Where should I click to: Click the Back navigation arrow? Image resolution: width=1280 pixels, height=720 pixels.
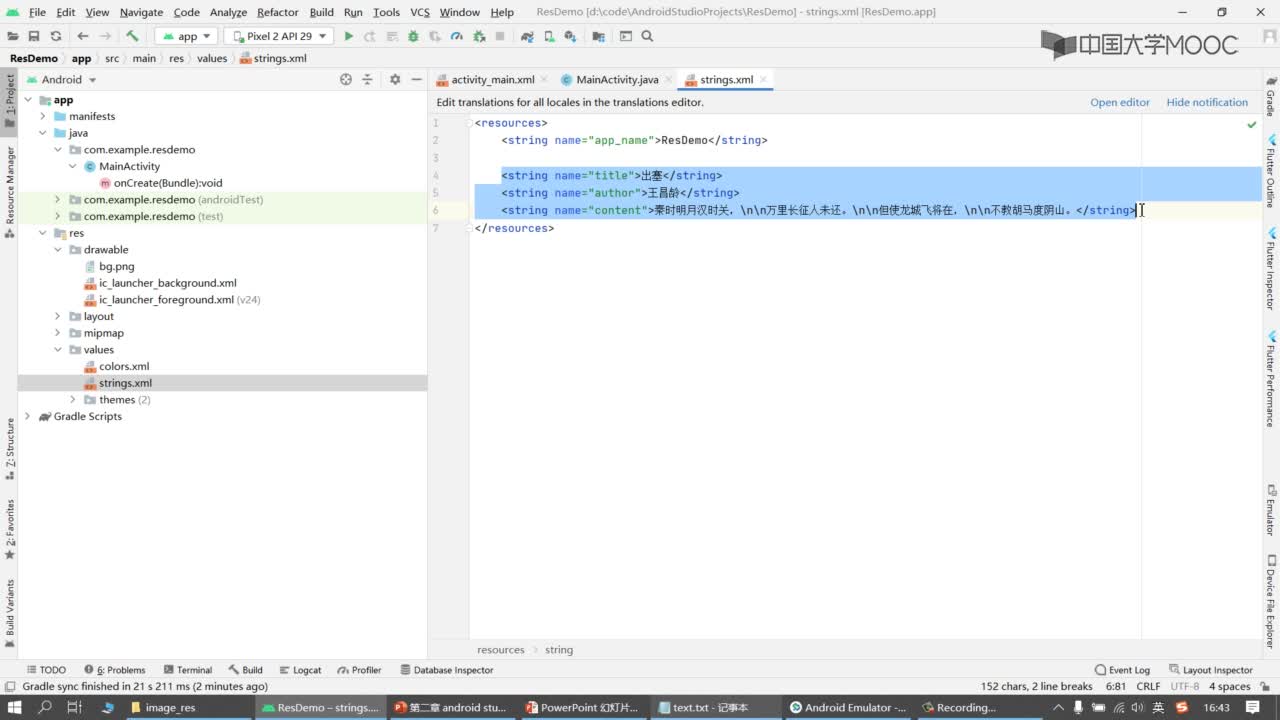pos(83,36)
